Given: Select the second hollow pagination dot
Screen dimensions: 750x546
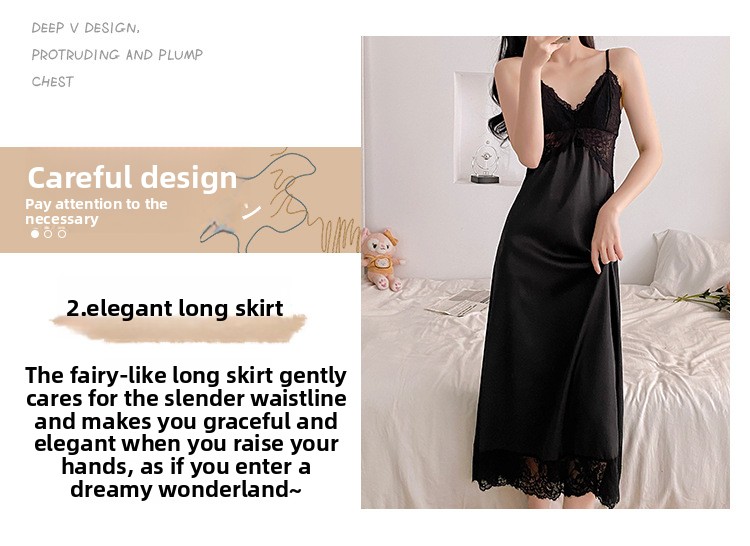Looking at the screenshot, I should pos(48,234).
